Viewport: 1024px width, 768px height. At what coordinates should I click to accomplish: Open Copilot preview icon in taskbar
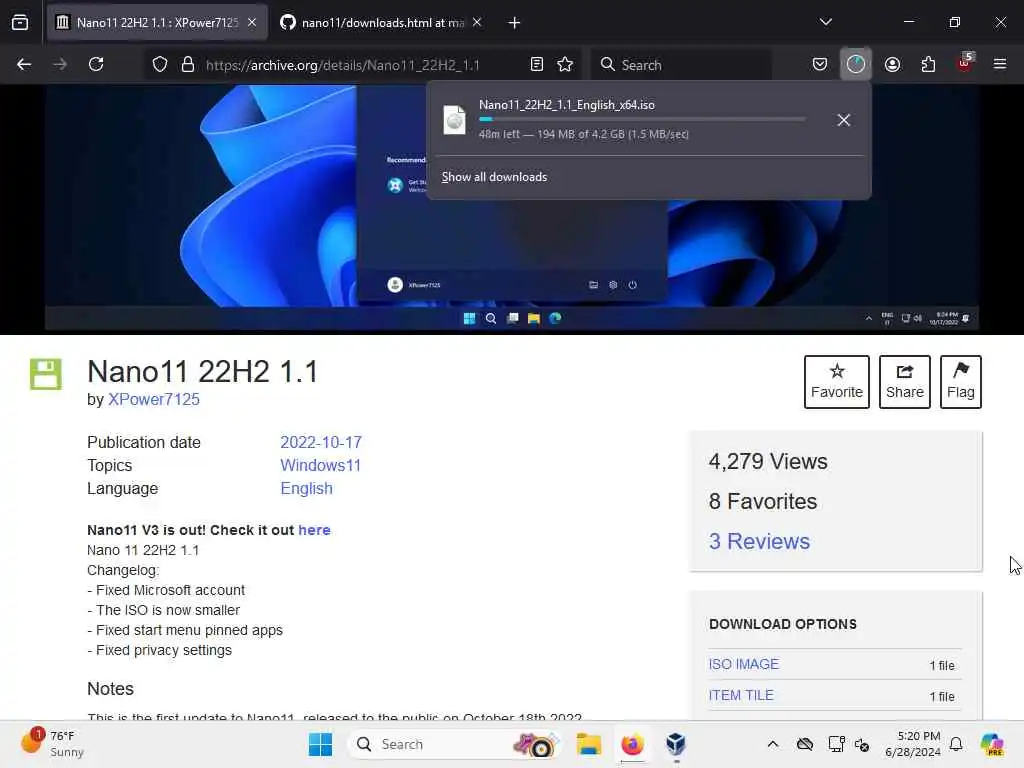pyautogui.click(x=992, y=744)
